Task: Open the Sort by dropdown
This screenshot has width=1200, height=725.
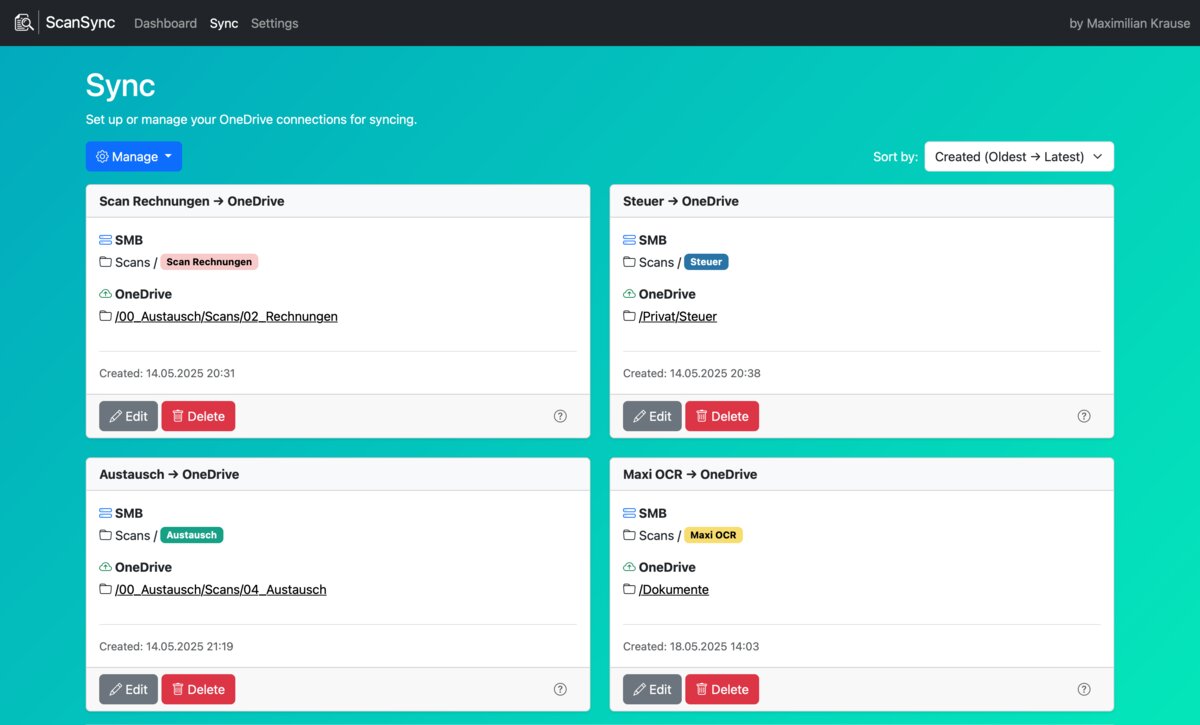Action: point(1018,156)
